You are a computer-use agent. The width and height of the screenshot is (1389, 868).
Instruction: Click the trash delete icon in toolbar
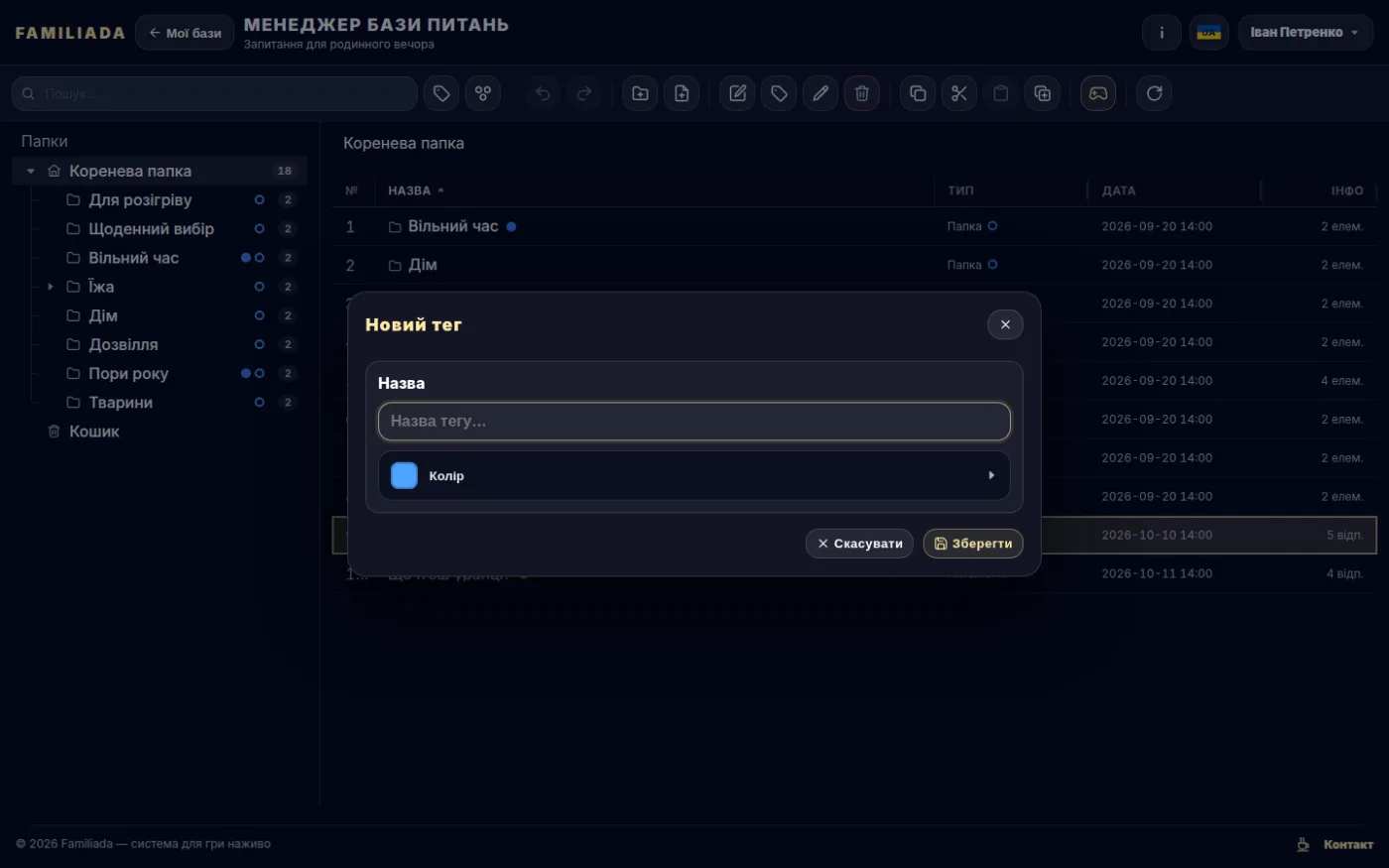point(861,93)
